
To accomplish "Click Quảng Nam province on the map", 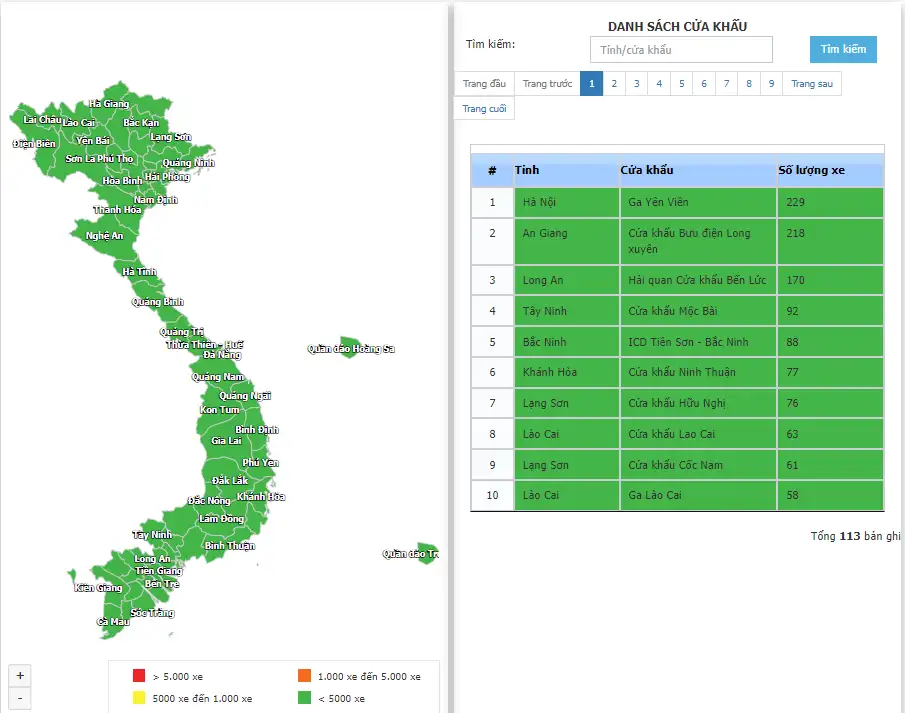I will (x=218, y=377).
